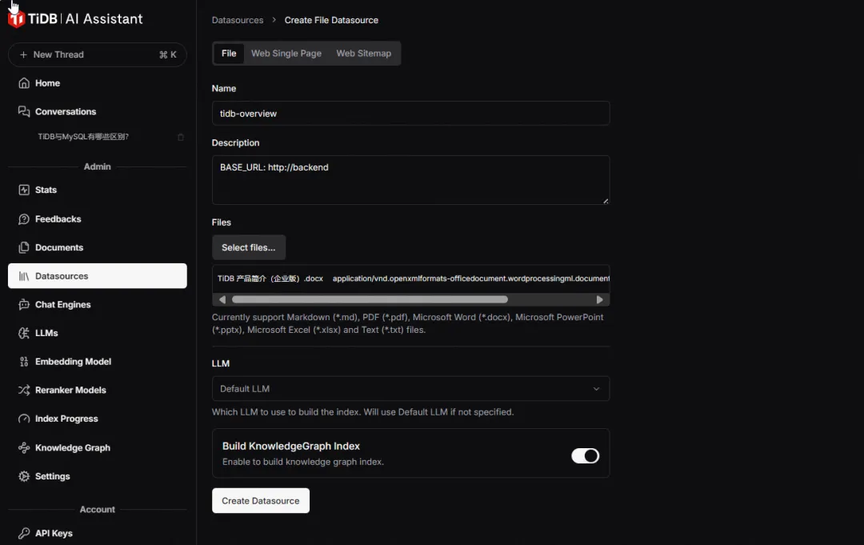Open the Home sidebar icon
The height and width of the screenshot is (545, 864).
[24, 83]
